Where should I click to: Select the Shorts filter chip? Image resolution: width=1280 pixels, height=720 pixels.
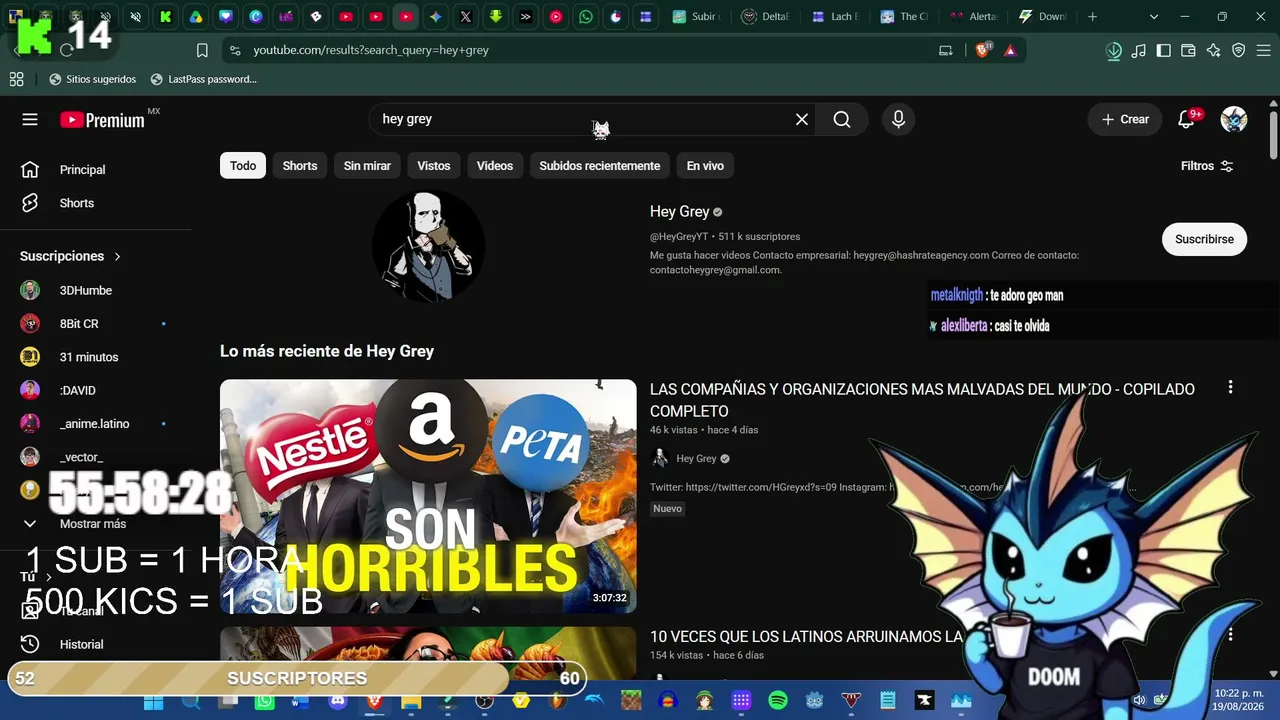pyautogui.click(x=300, y=166)
